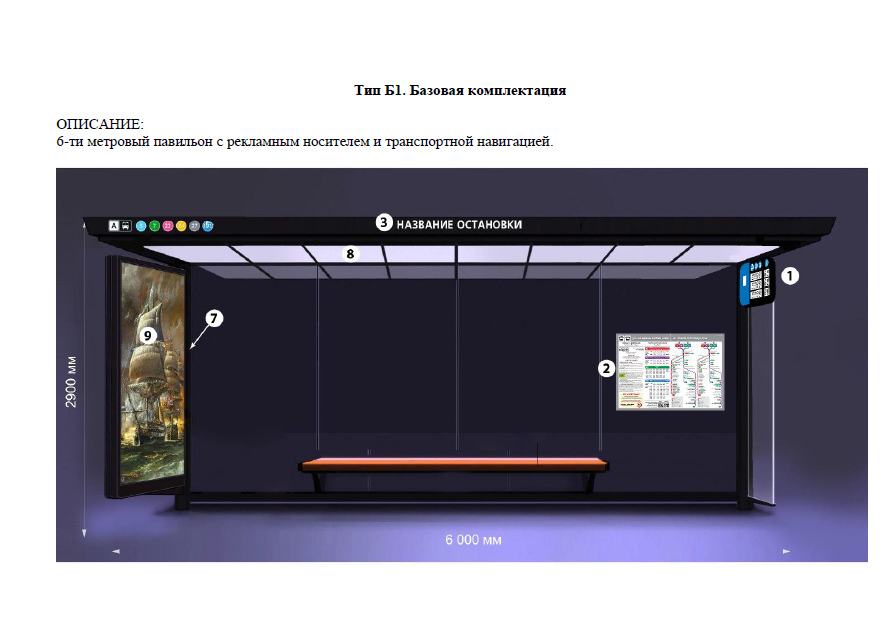Select the green route number circle
The width and height of the screenshot is (889, 620).
(x=154, y=226)
